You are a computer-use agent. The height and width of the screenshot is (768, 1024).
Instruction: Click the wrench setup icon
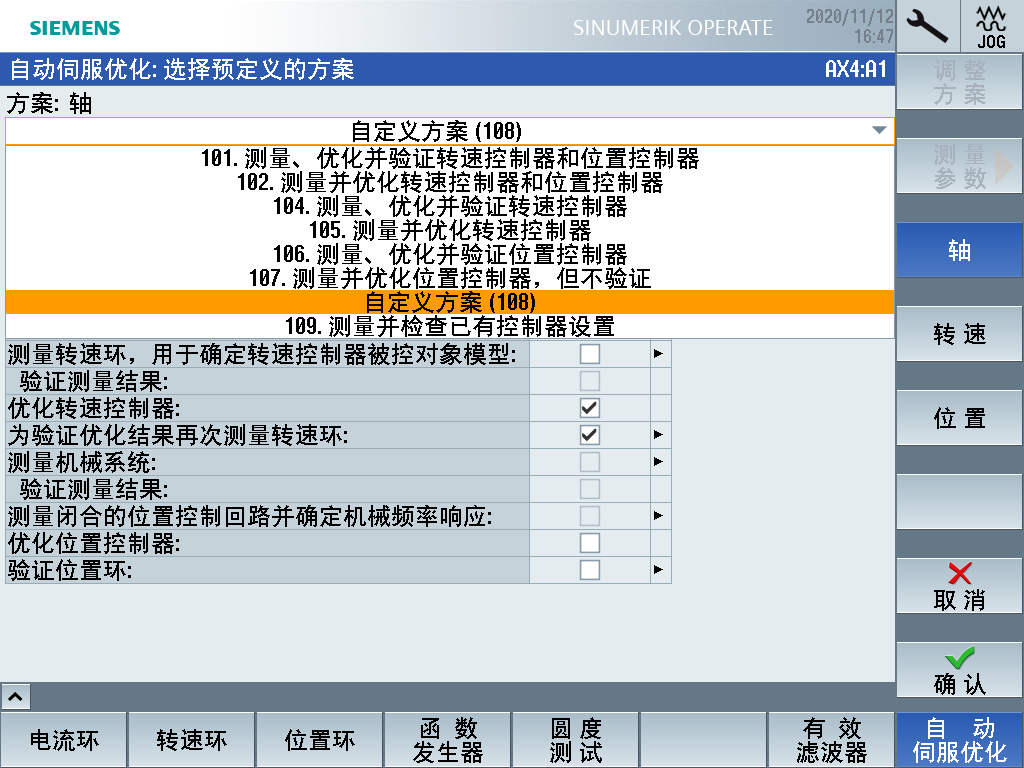pos(927,26)
